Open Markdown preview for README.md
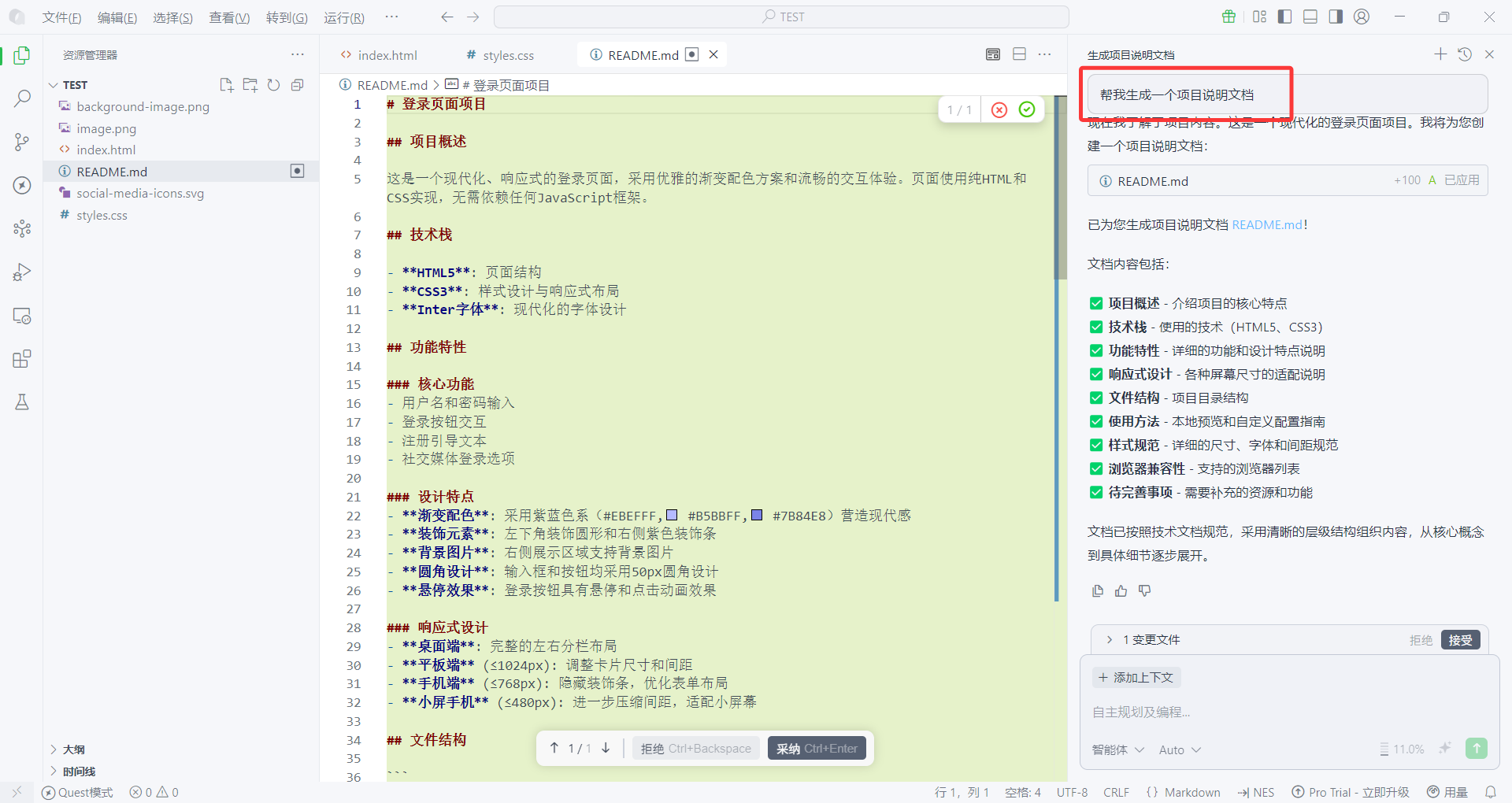The height and width of the screenshot is (803, 1512). [992, 54]
